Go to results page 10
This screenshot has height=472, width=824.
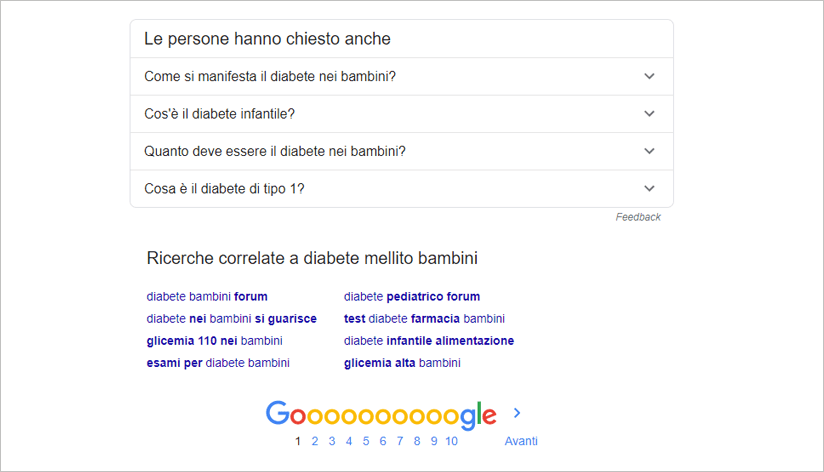point(451,441)
